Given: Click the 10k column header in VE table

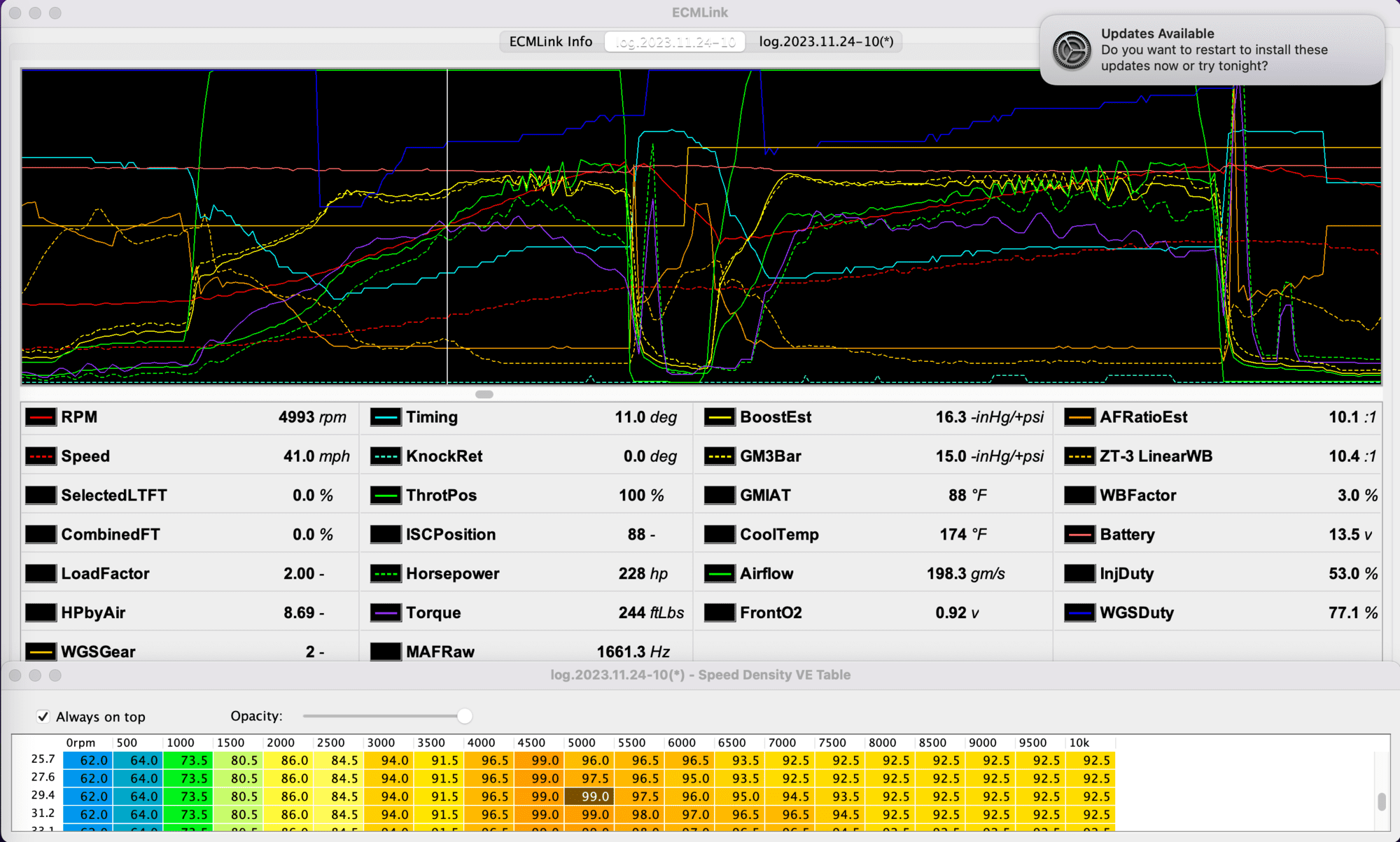Looking at the screenshot, I should pyautogui.click(x=1079, y=743).
